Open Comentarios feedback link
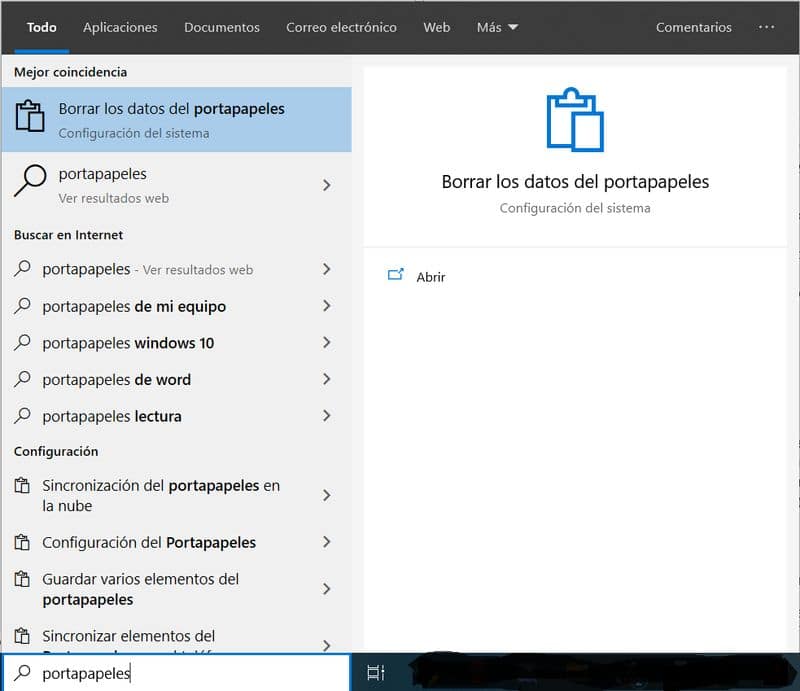This screenshot has height=691, width=800. (x=693, y=28)
